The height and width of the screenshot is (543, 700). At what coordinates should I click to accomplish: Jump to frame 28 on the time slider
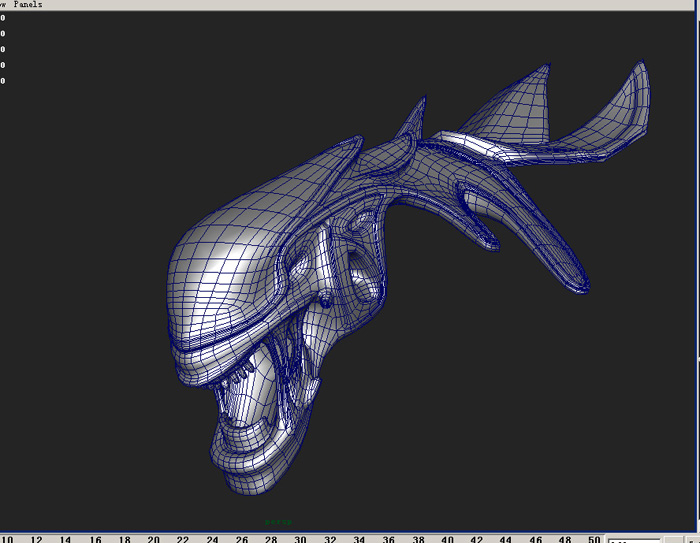tap(271, 539)
